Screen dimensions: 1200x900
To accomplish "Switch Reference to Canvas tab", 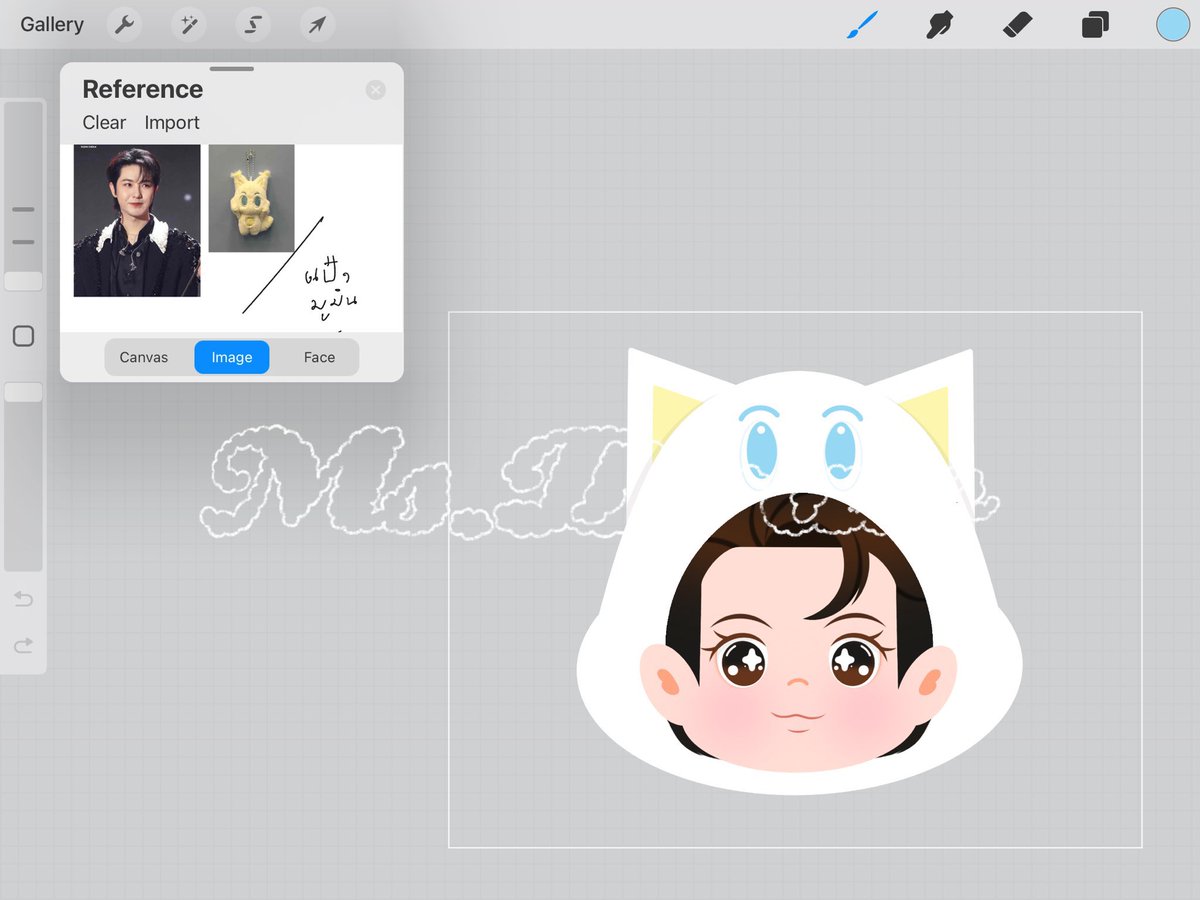I will pyautogui.click(x=144, y=357).
